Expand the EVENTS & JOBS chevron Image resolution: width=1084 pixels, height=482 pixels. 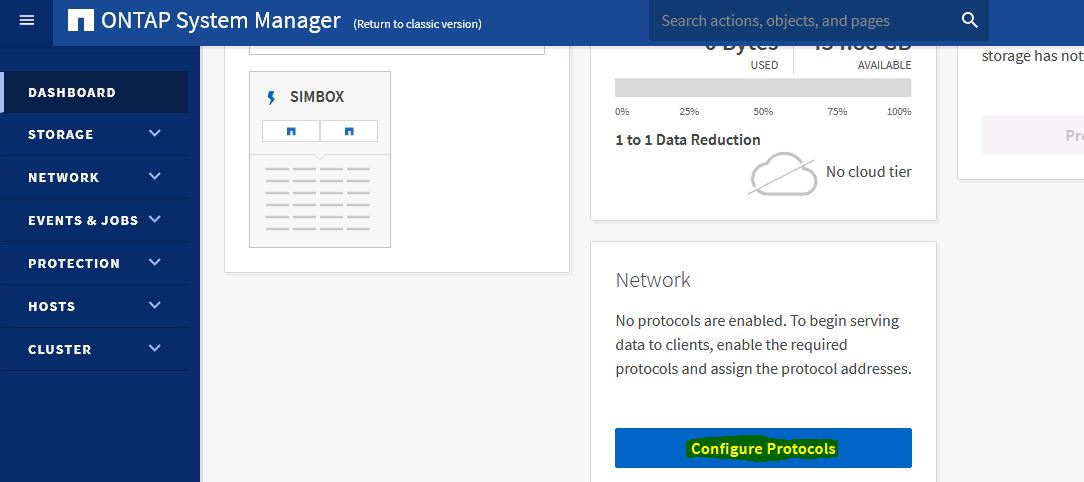155,219
